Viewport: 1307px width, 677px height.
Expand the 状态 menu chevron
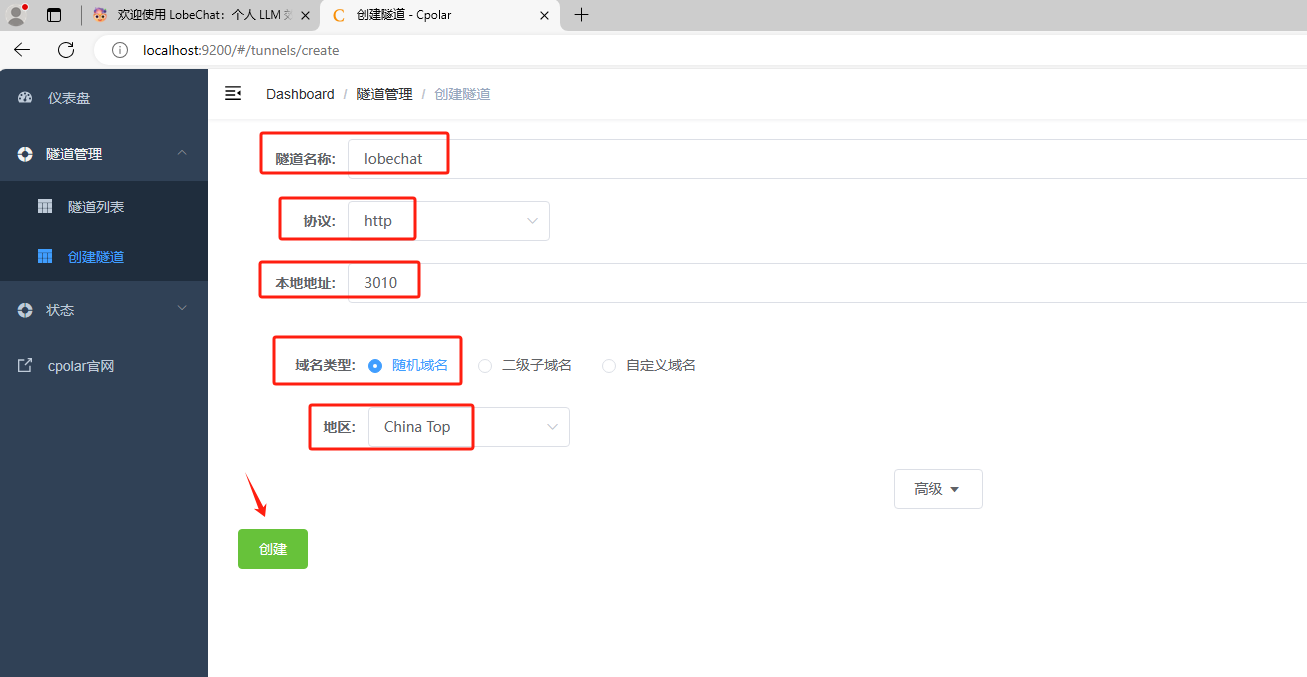pos(182,309)
